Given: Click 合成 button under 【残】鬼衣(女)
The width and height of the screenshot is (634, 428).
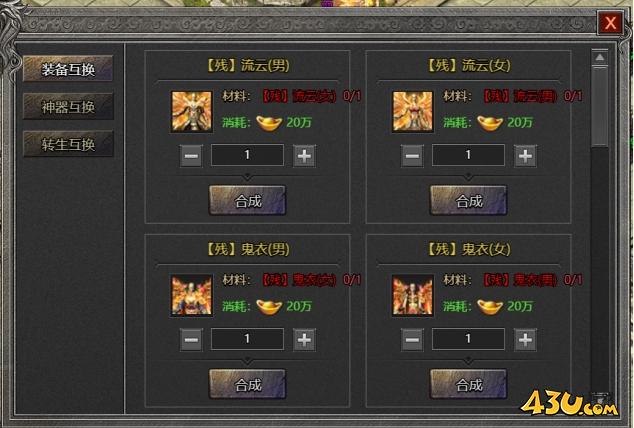Looking at the screenshot, I should pos(468,384).
